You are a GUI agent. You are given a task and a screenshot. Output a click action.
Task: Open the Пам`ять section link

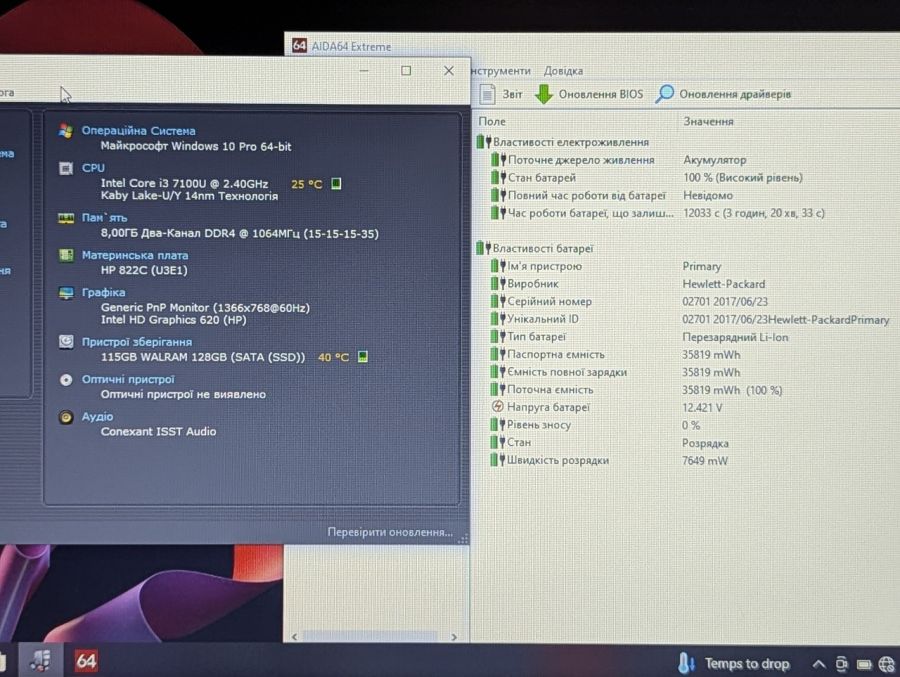(x=104, y=218)
